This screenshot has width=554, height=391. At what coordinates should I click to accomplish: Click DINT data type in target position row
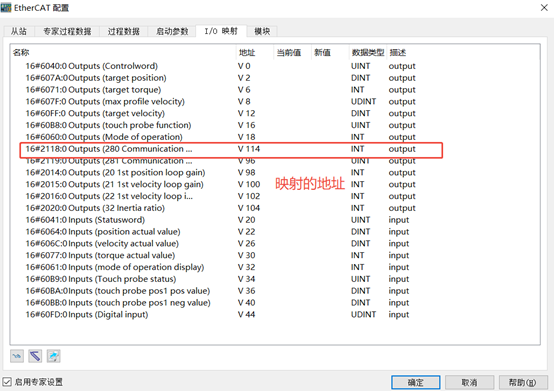(360, 78)
